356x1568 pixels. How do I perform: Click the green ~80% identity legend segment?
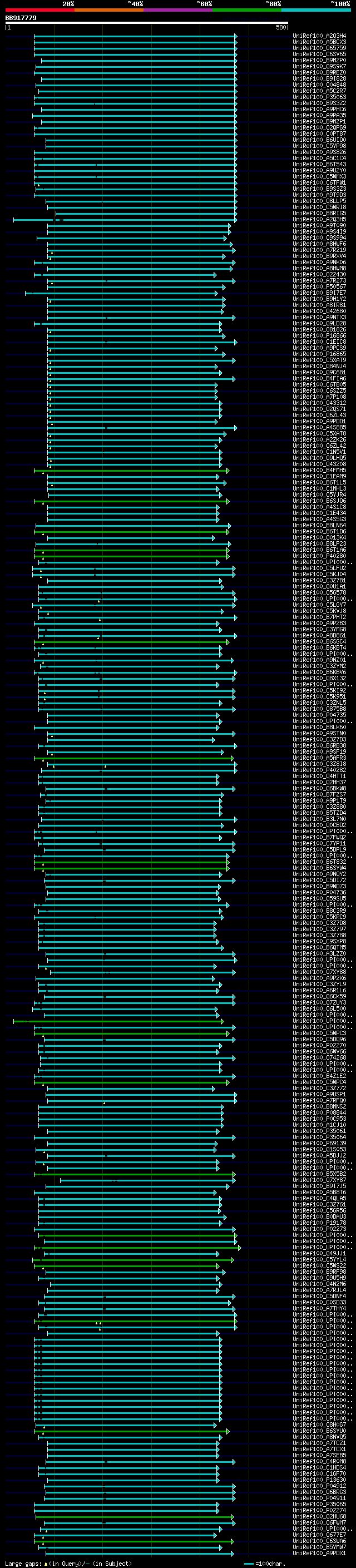click(x=247, y=10)
